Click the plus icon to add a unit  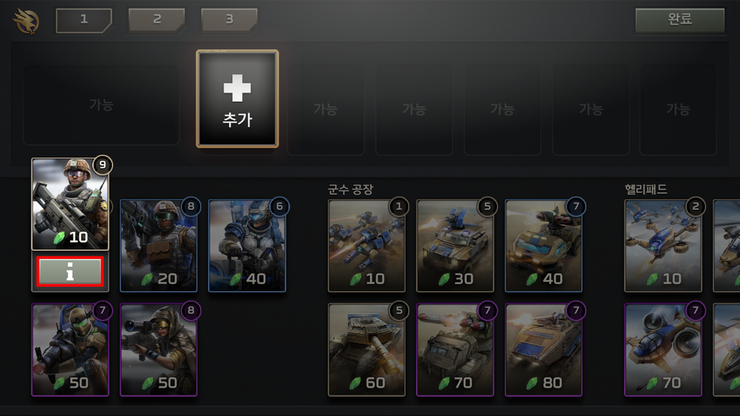click(x=237, y=88)
